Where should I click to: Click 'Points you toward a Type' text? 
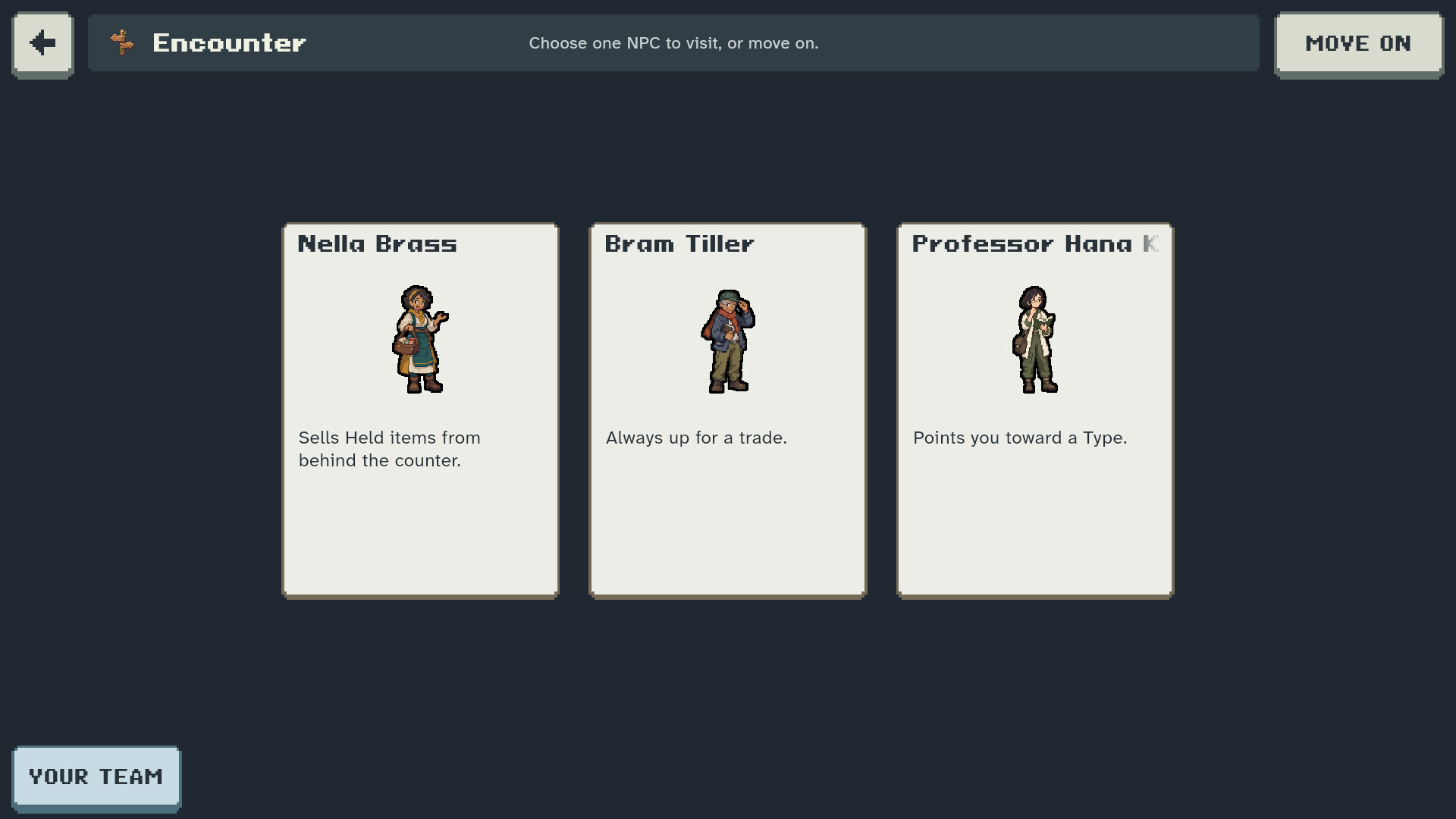pyautogui.click(x=1020, y=438)
